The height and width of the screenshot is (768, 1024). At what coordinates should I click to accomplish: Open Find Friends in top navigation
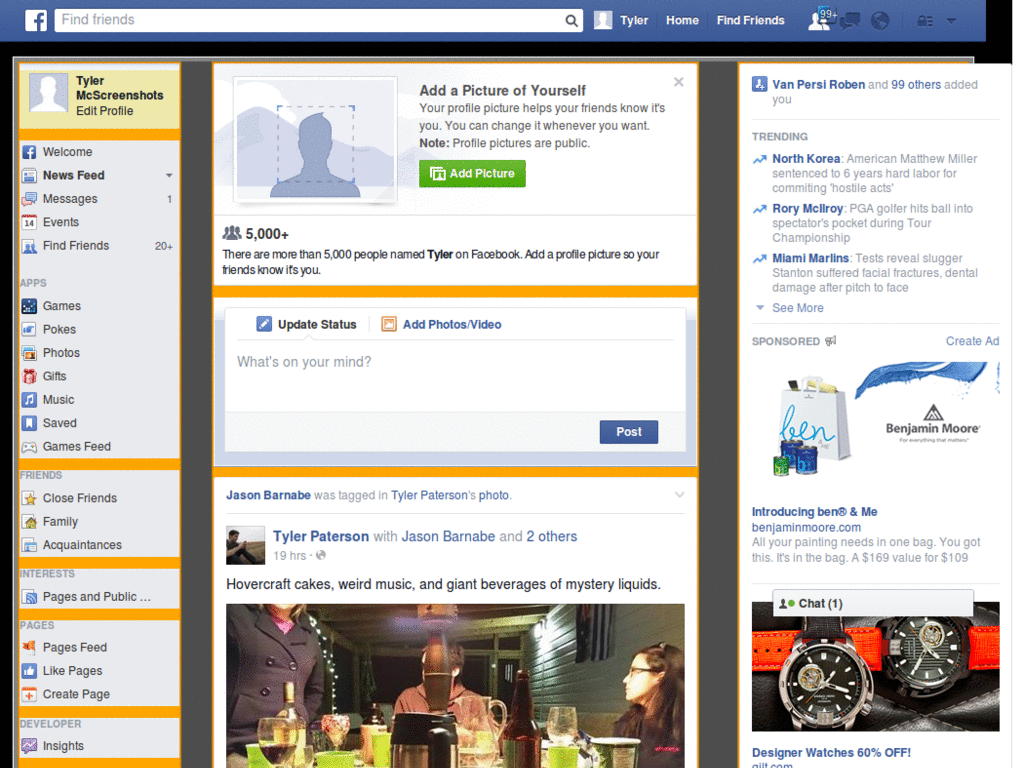click(750, 20)
